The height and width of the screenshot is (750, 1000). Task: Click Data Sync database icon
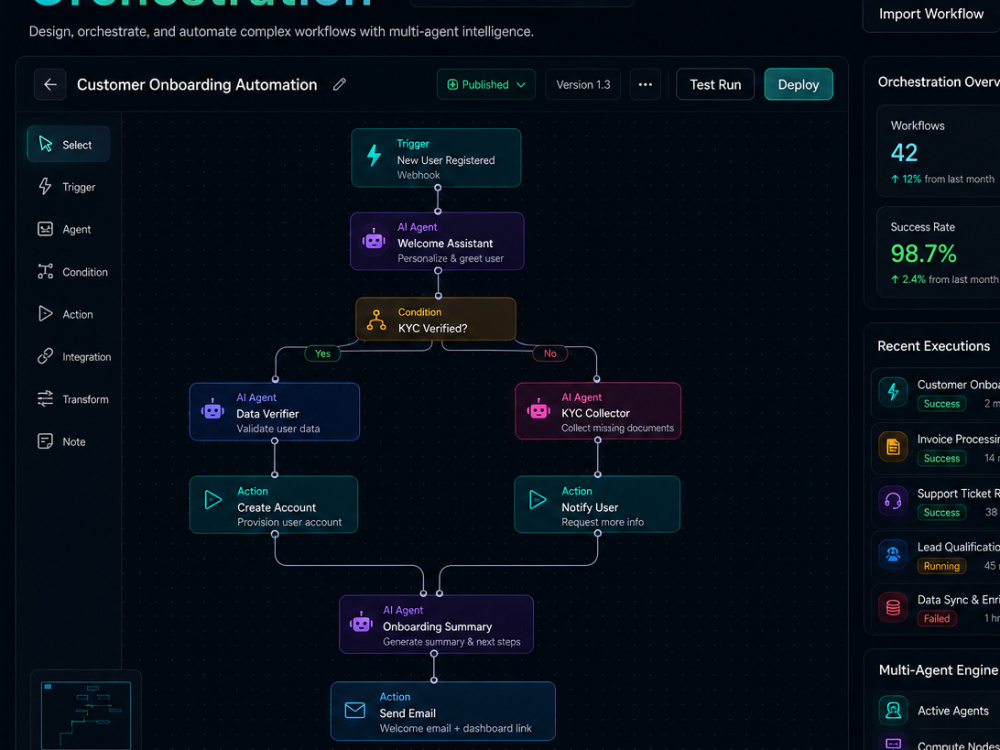[x=893, y=607]
